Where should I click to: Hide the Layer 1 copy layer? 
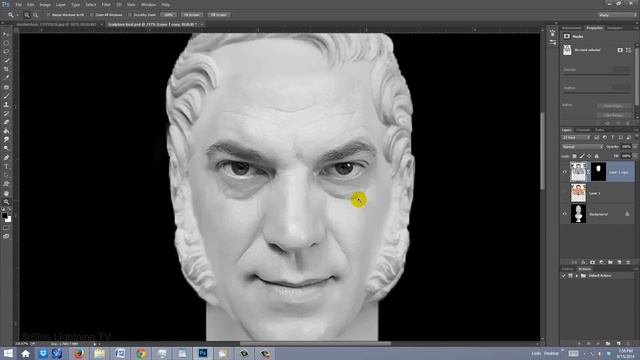565,172
